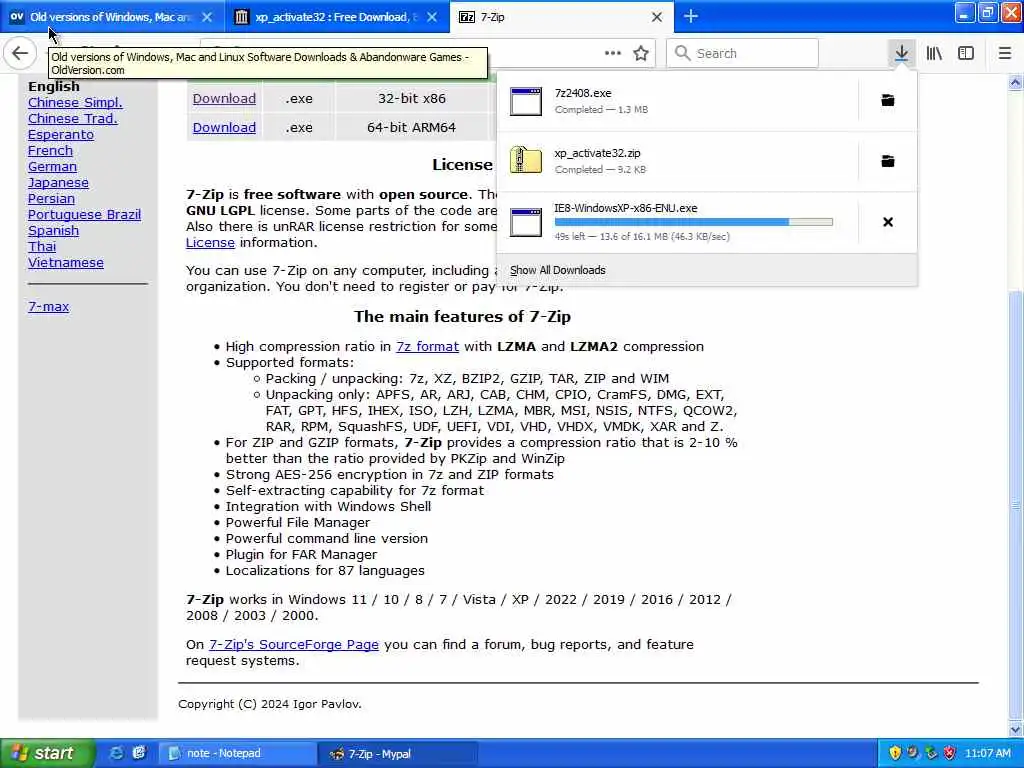Select the 7-Zip browser tab
The width and height of the screenshot is (1024, 768).
560,17
